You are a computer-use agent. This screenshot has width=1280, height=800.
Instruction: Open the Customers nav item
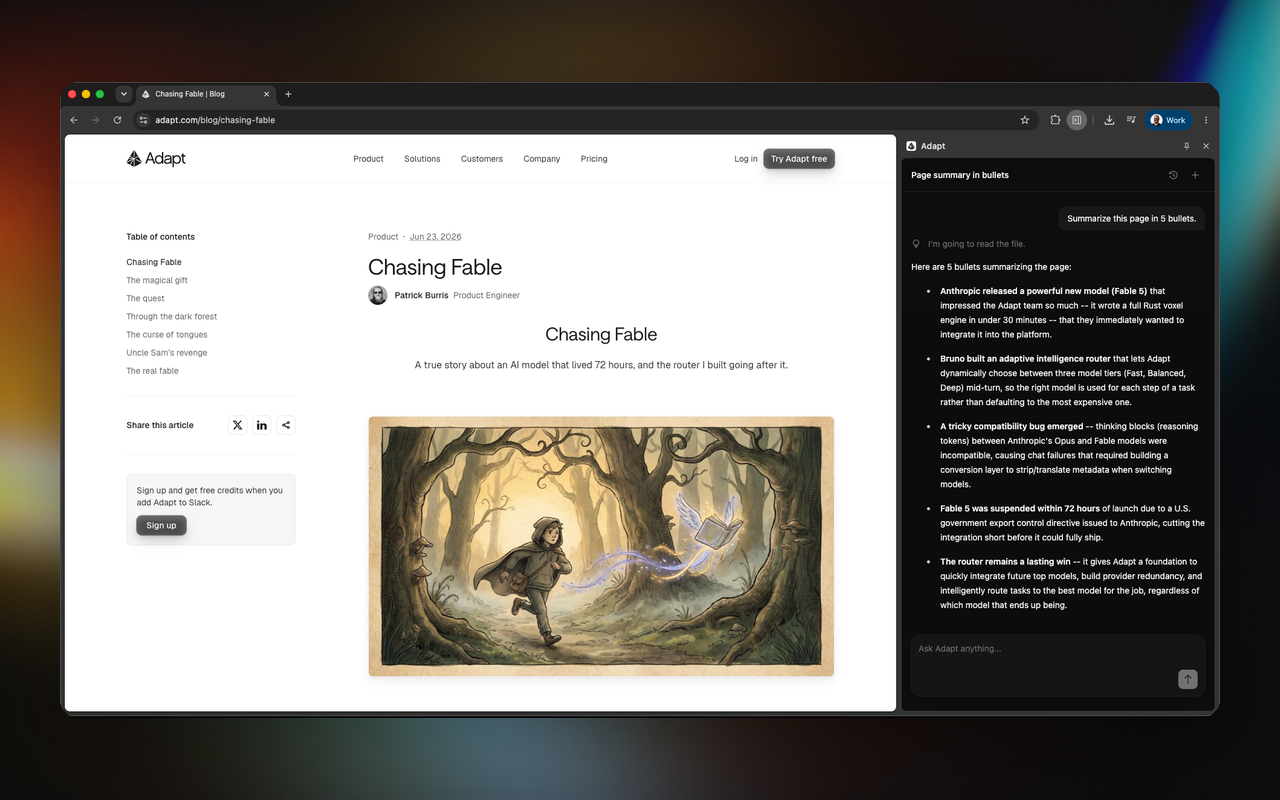482,159
